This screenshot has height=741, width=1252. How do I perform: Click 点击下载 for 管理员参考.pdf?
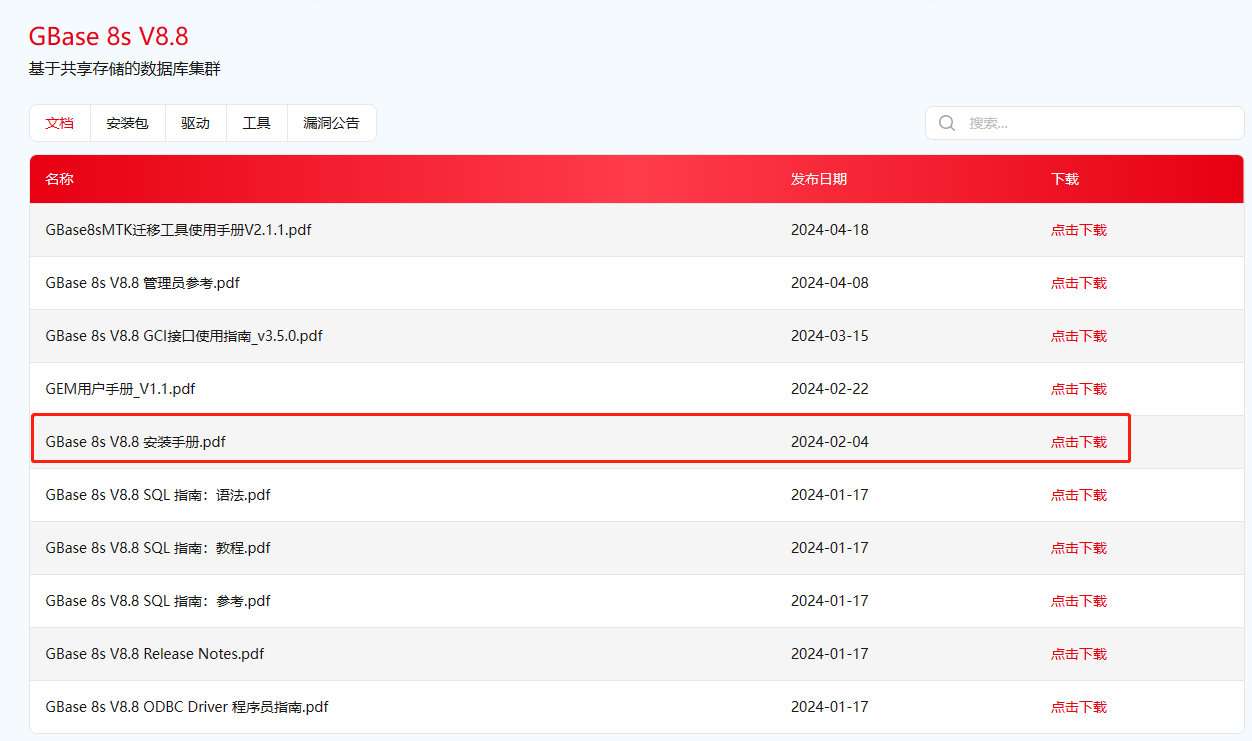tap(1079, 283)
